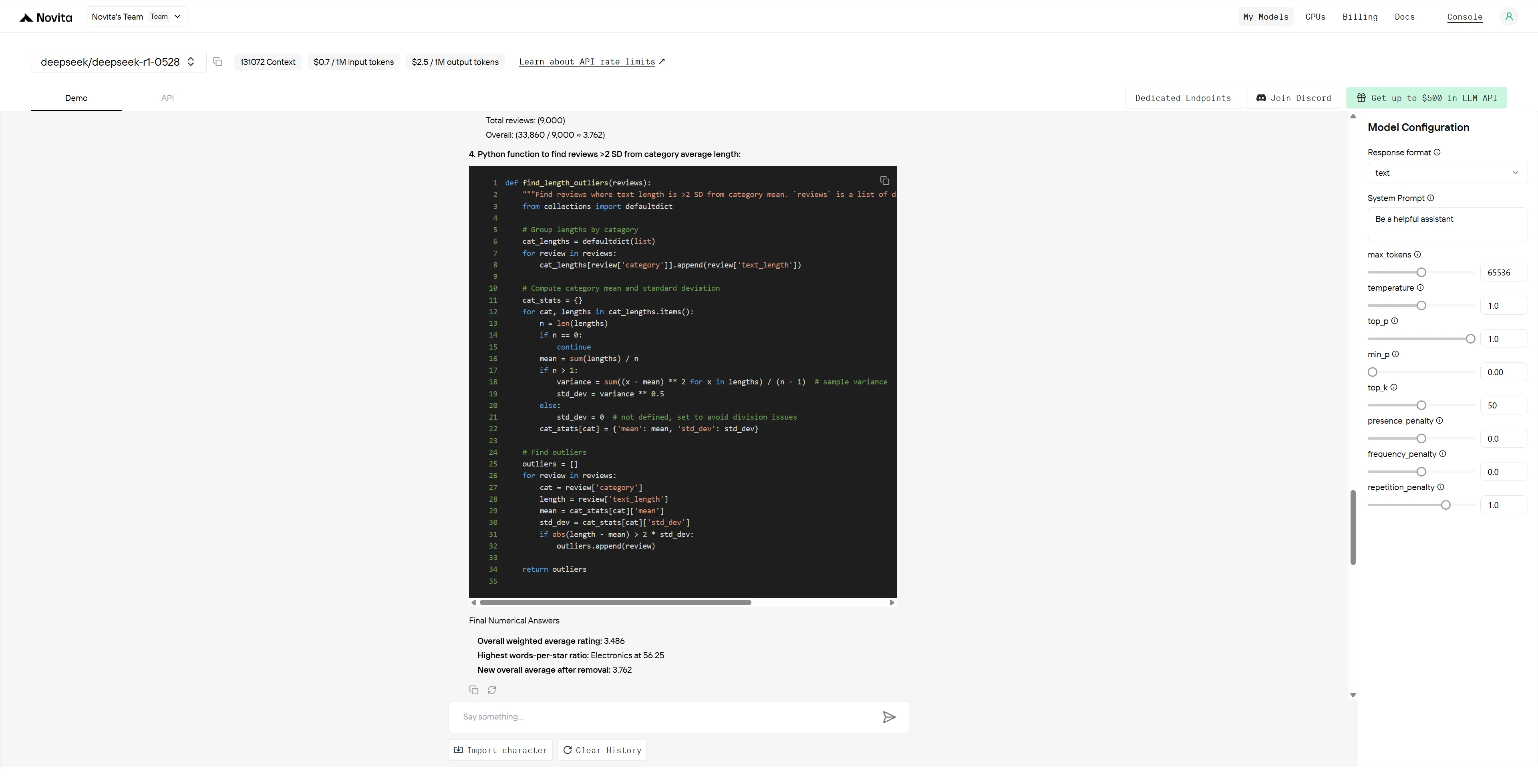Show min_p info tooltip
Screen dimensions: 1538x784
tap(1395, 354)
